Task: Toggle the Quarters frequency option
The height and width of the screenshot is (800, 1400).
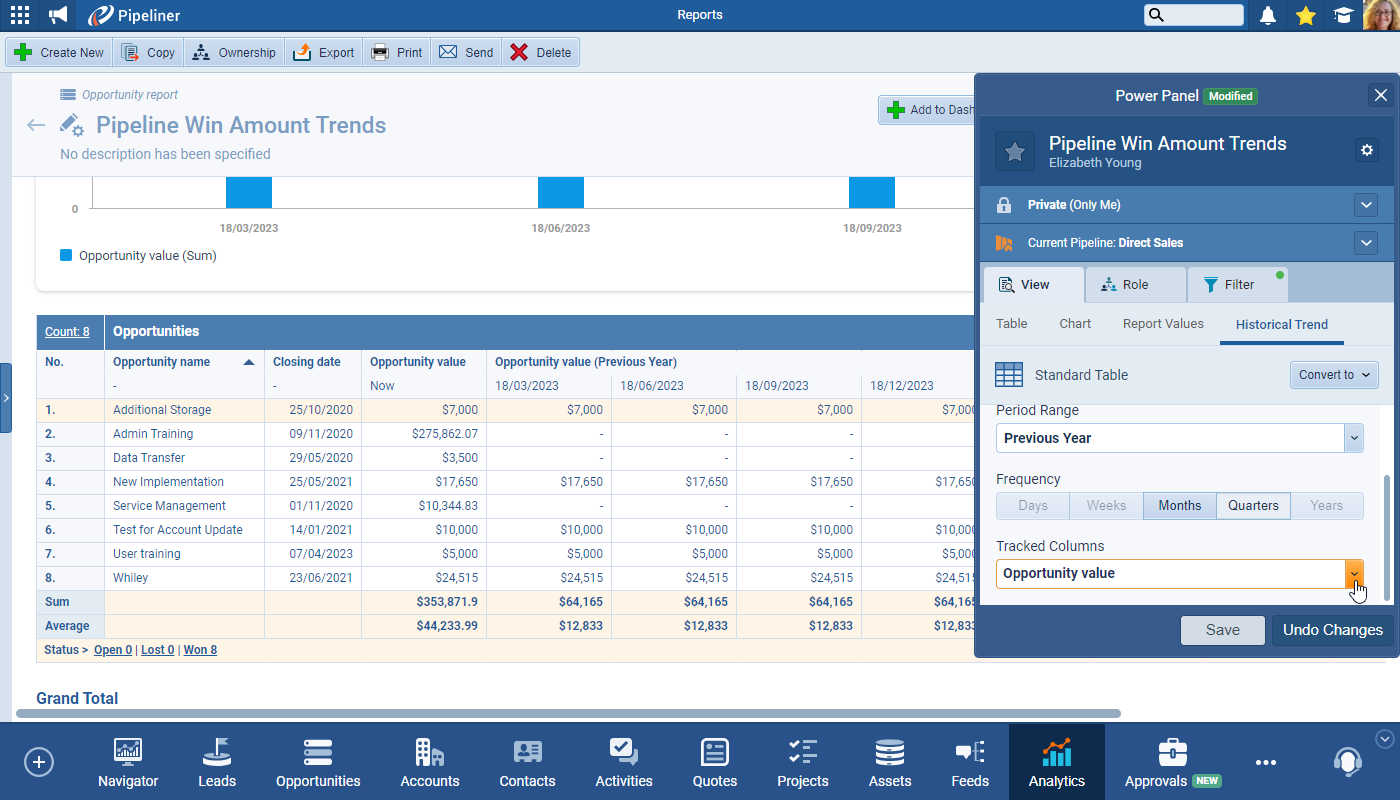Action: pos(1253,505)
